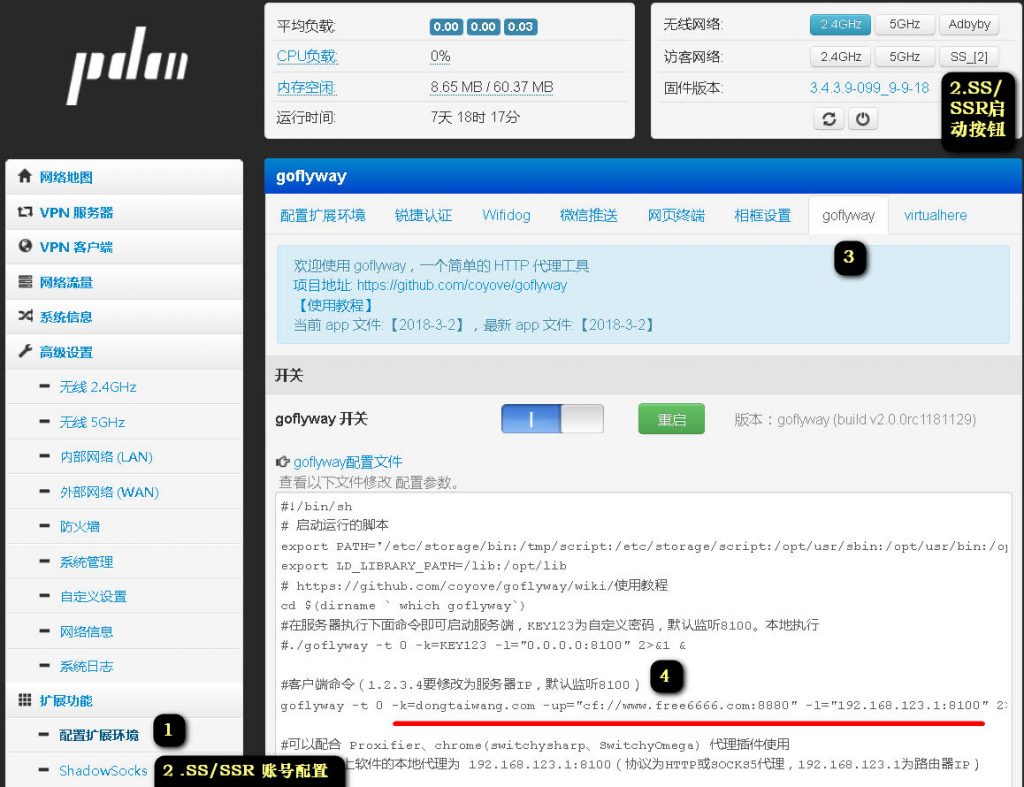The height and width of the screenshot is (787, 1024).
Task: Click the 网络流量 server icon
Action: (25, 281)
